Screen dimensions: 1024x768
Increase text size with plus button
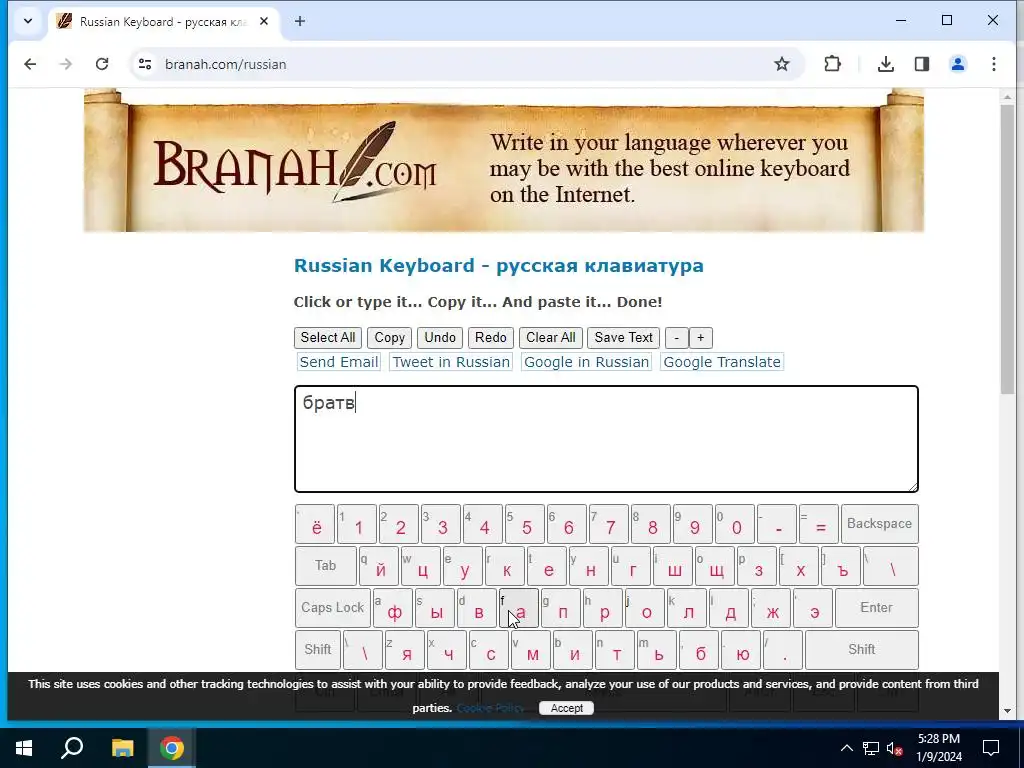coord(701,338)
